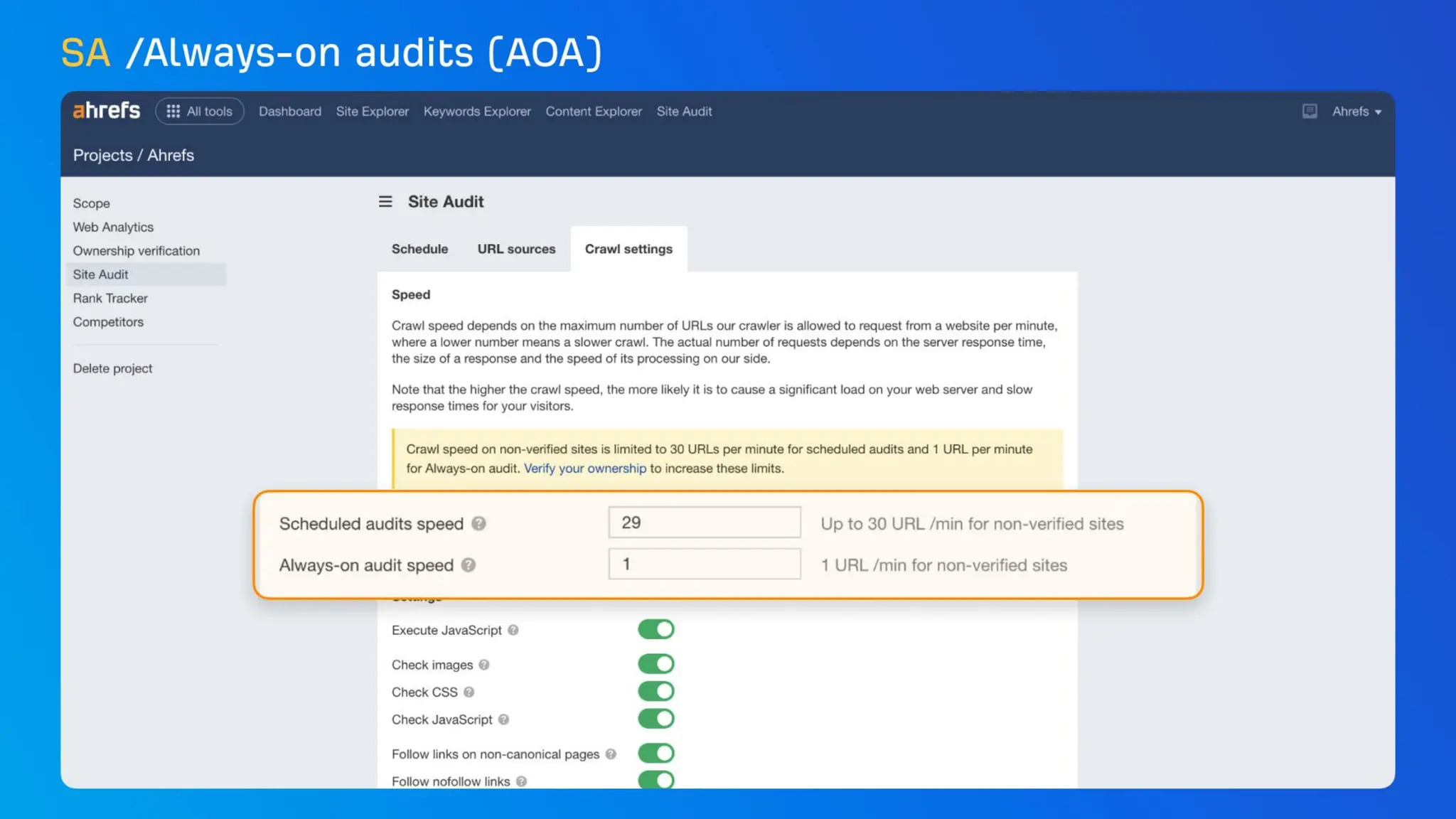Click the '1 URL /min for non-verified sites' hint
The height and width of the screenshot is (819, 1456).
click(x=943, y=565)
